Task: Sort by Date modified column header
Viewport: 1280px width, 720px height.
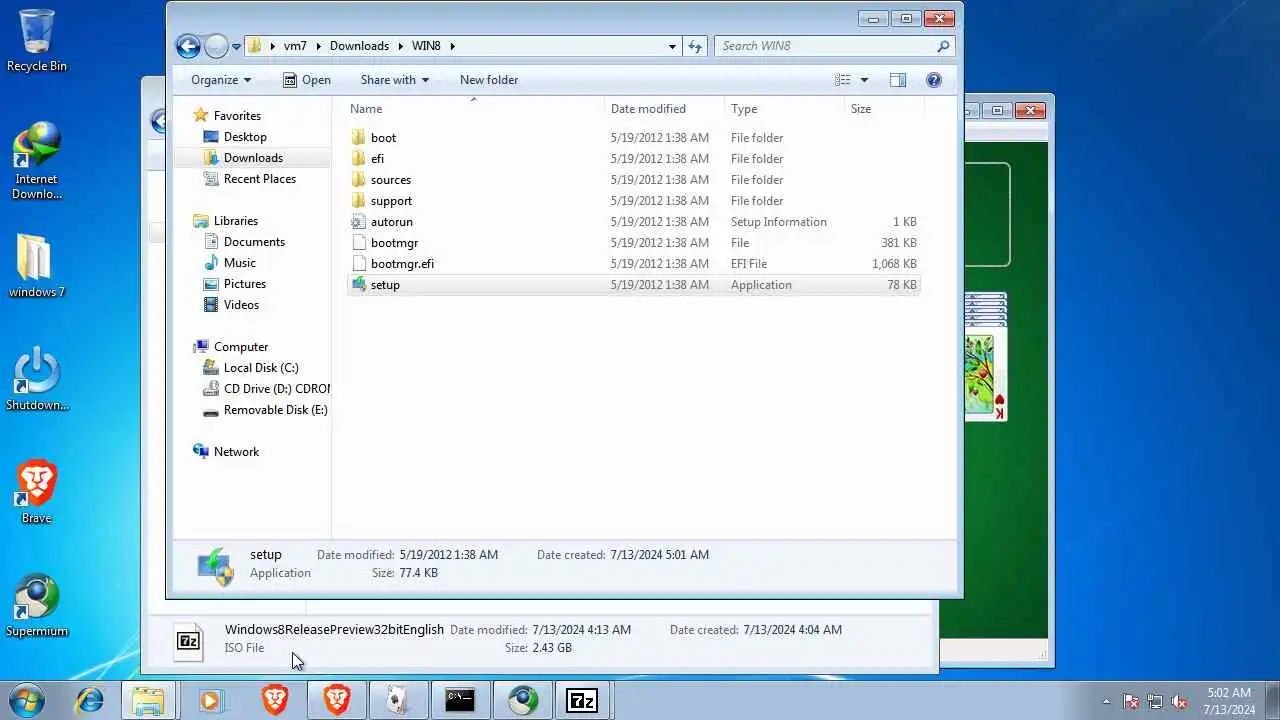Action: pyautogui.click(x=664, y=109)
